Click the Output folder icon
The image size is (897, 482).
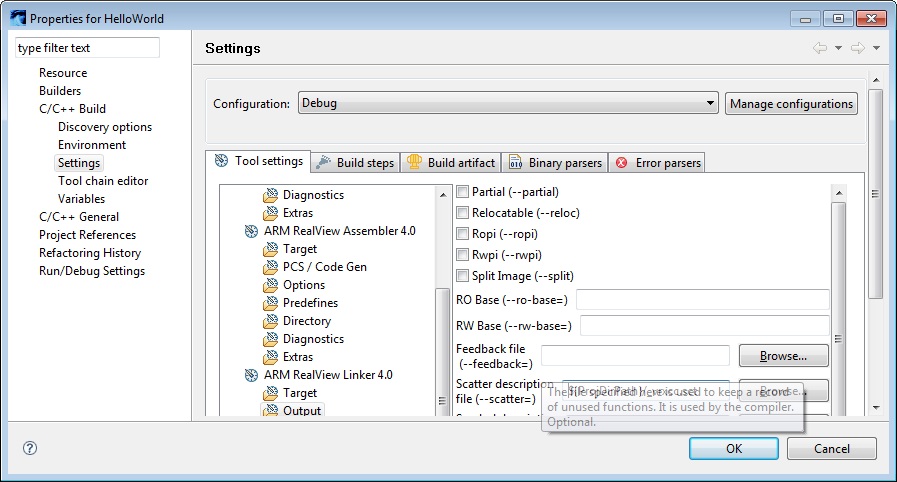coord(270,410)
